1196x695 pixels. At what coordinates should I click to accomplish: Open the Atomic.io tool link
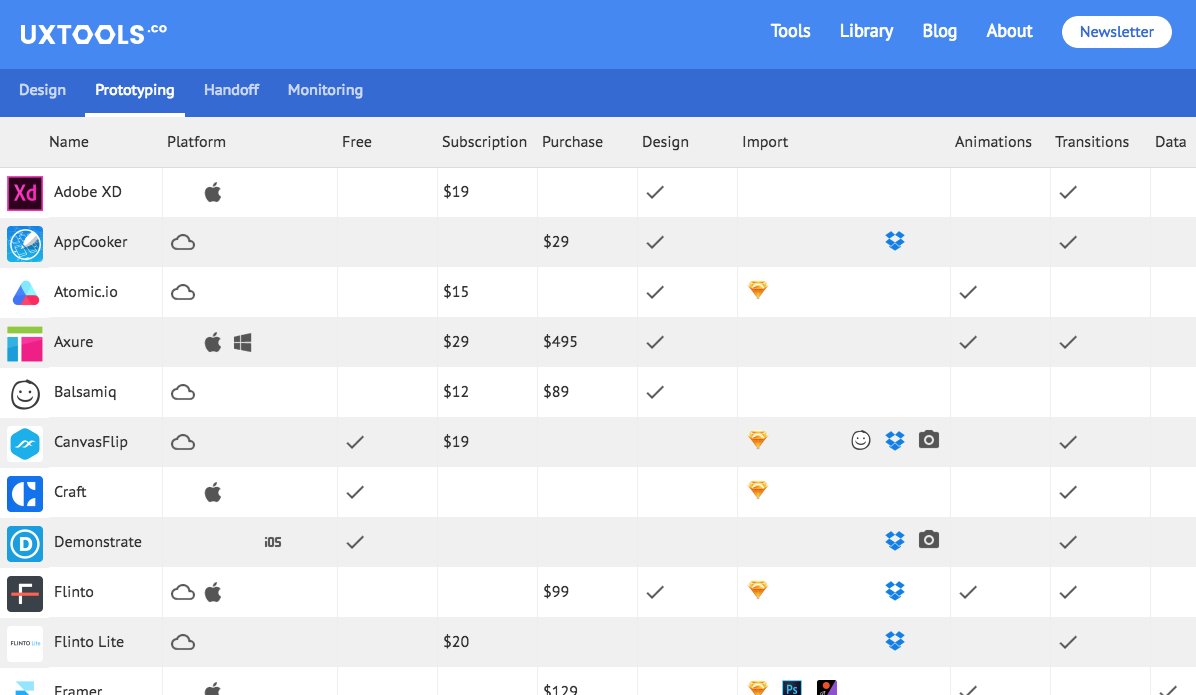coord(85,292)
